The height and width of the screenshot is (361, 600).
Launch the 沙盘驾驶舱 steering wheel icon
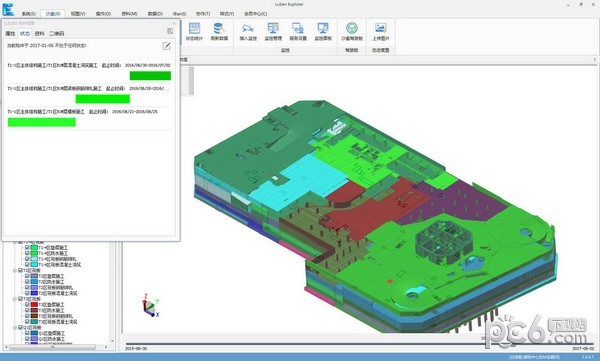pyautogui.click(x=352, y=31)
